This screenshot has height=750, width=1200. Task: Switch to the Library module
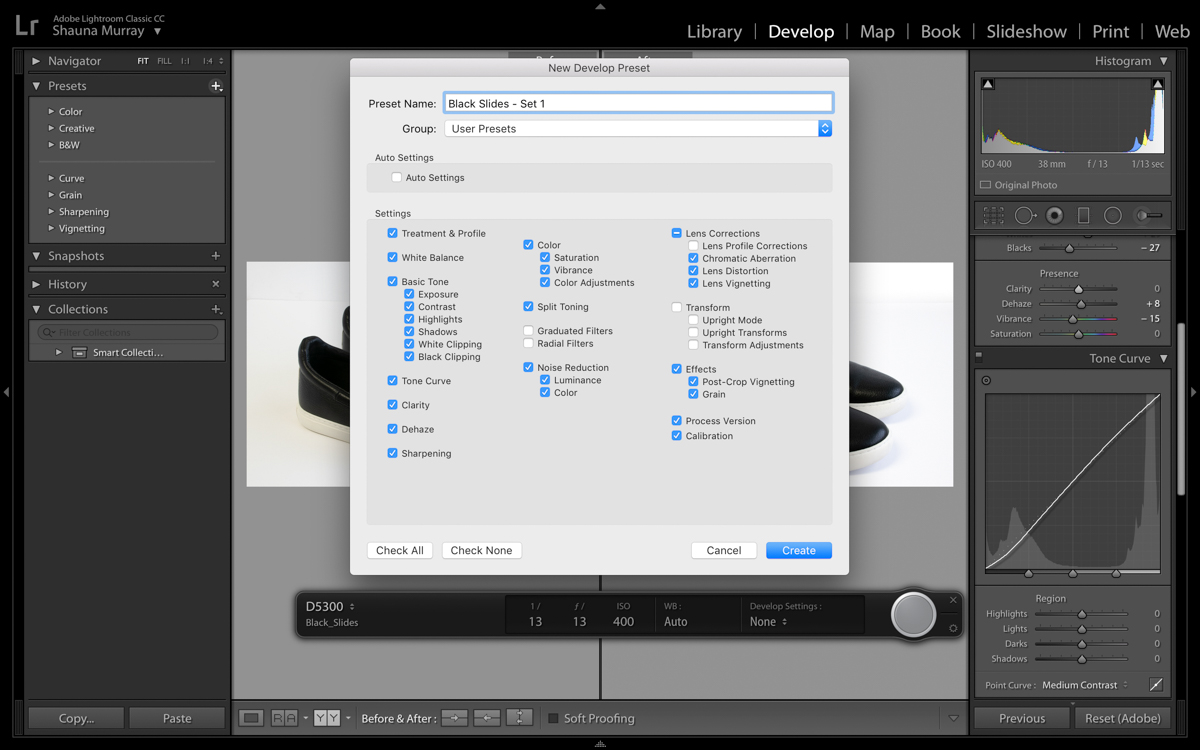point(714,31)
